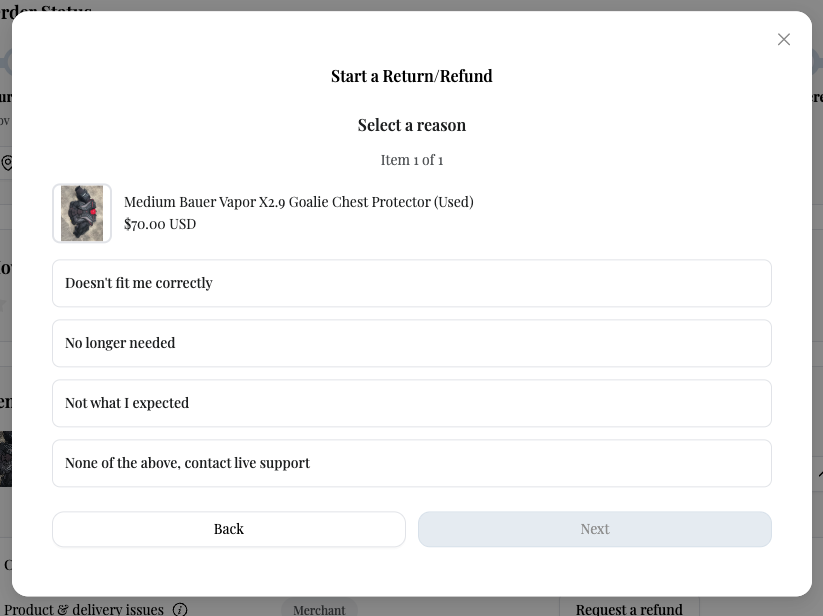Click the info icon beside Product & delivery issues
This screenshot has height=616, width=823.
[x=180, y=609]
